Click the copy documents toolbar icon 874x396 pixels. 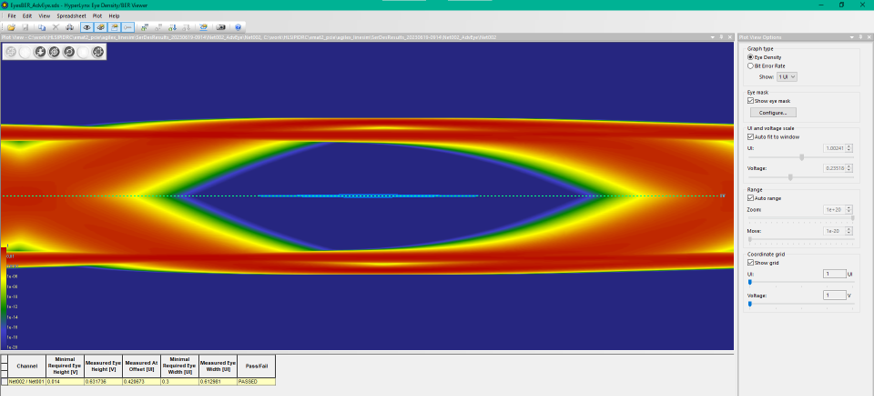[42, 27]
